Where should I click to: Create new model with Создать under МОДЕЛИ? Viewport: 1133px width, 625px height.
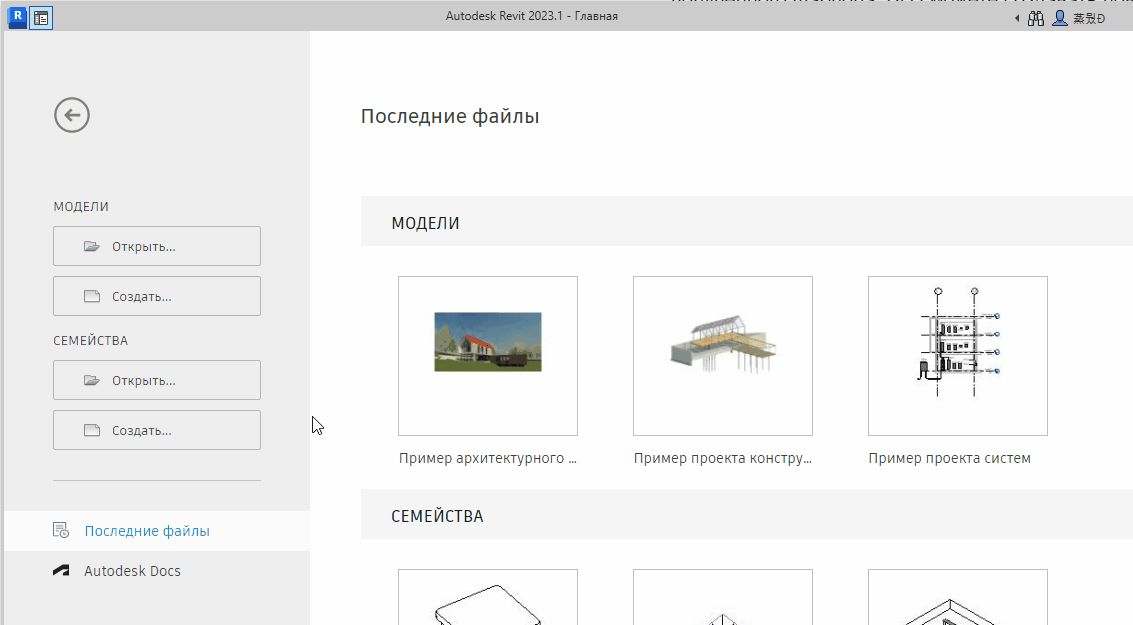pos(157,296)
